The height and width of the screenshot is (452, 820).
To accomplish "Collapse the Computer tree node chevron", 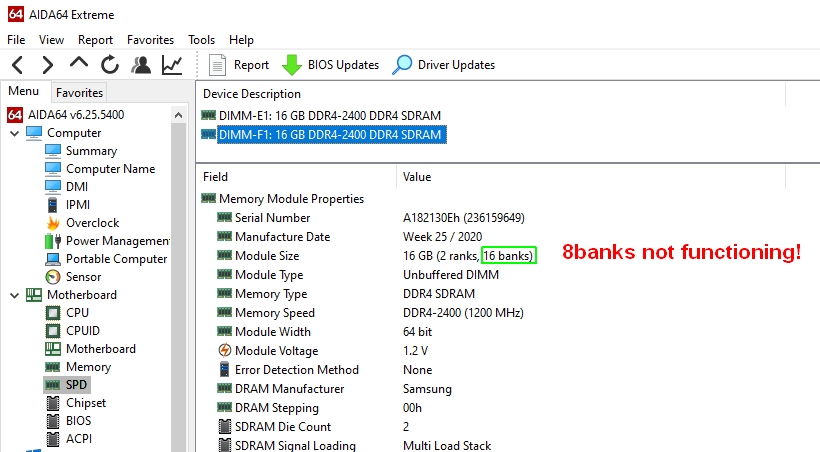I will click(15, 133).
